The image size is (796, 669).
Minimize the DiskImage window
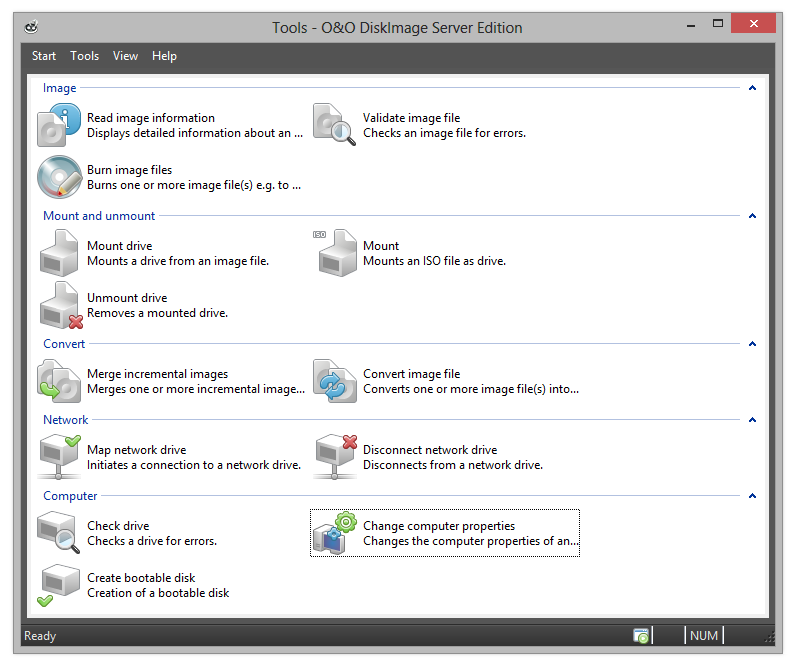(x=690, y=24)
